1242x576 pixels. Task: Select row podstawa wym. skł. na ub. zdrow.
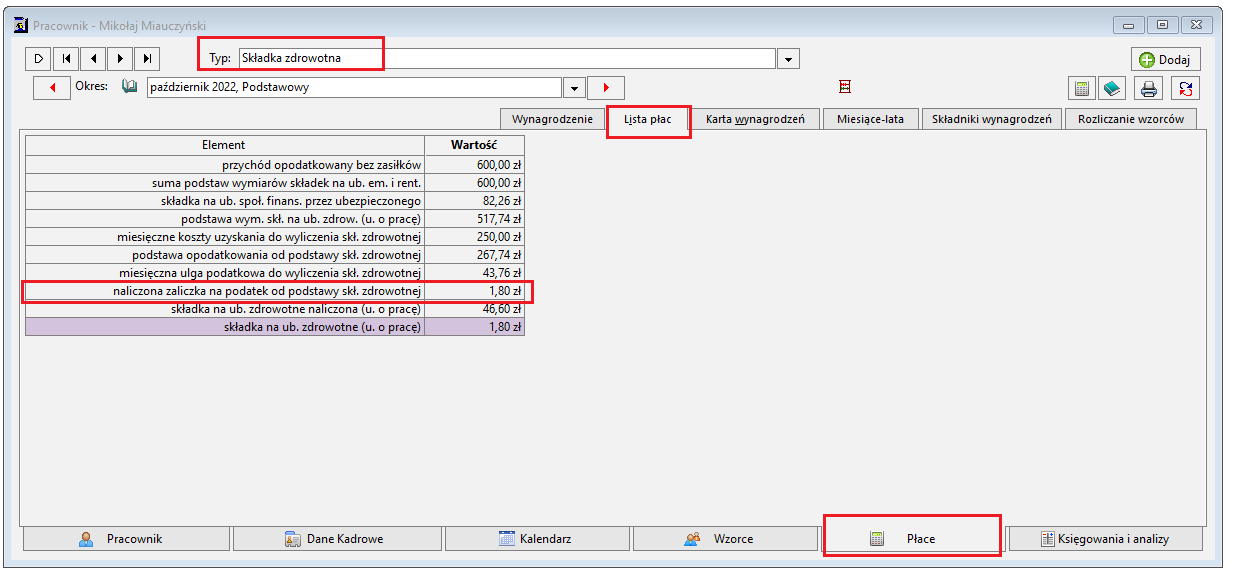(274, 219)
